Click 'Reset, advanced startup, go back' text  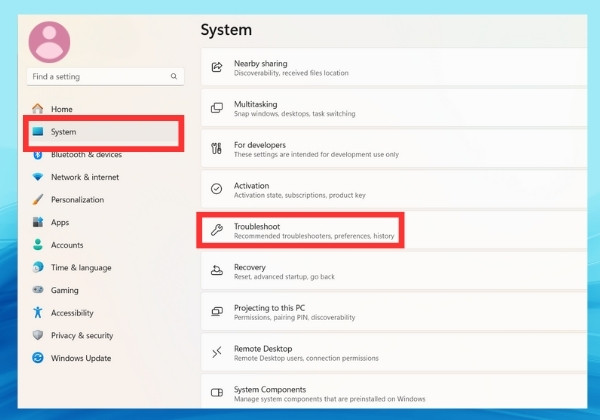pos(284,277)
